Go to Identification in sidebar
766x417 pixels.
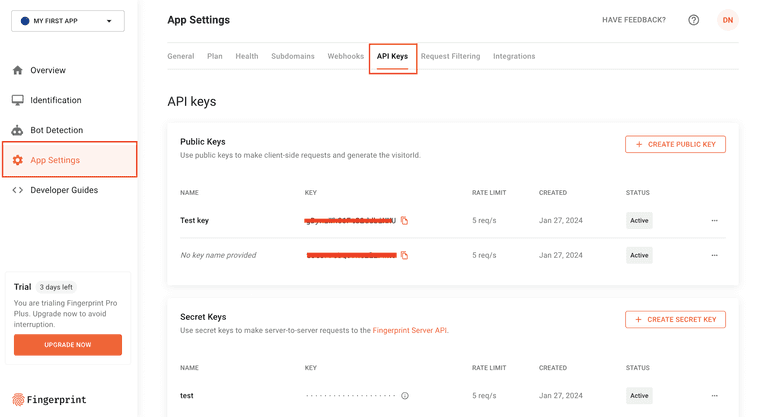(55, 101)
